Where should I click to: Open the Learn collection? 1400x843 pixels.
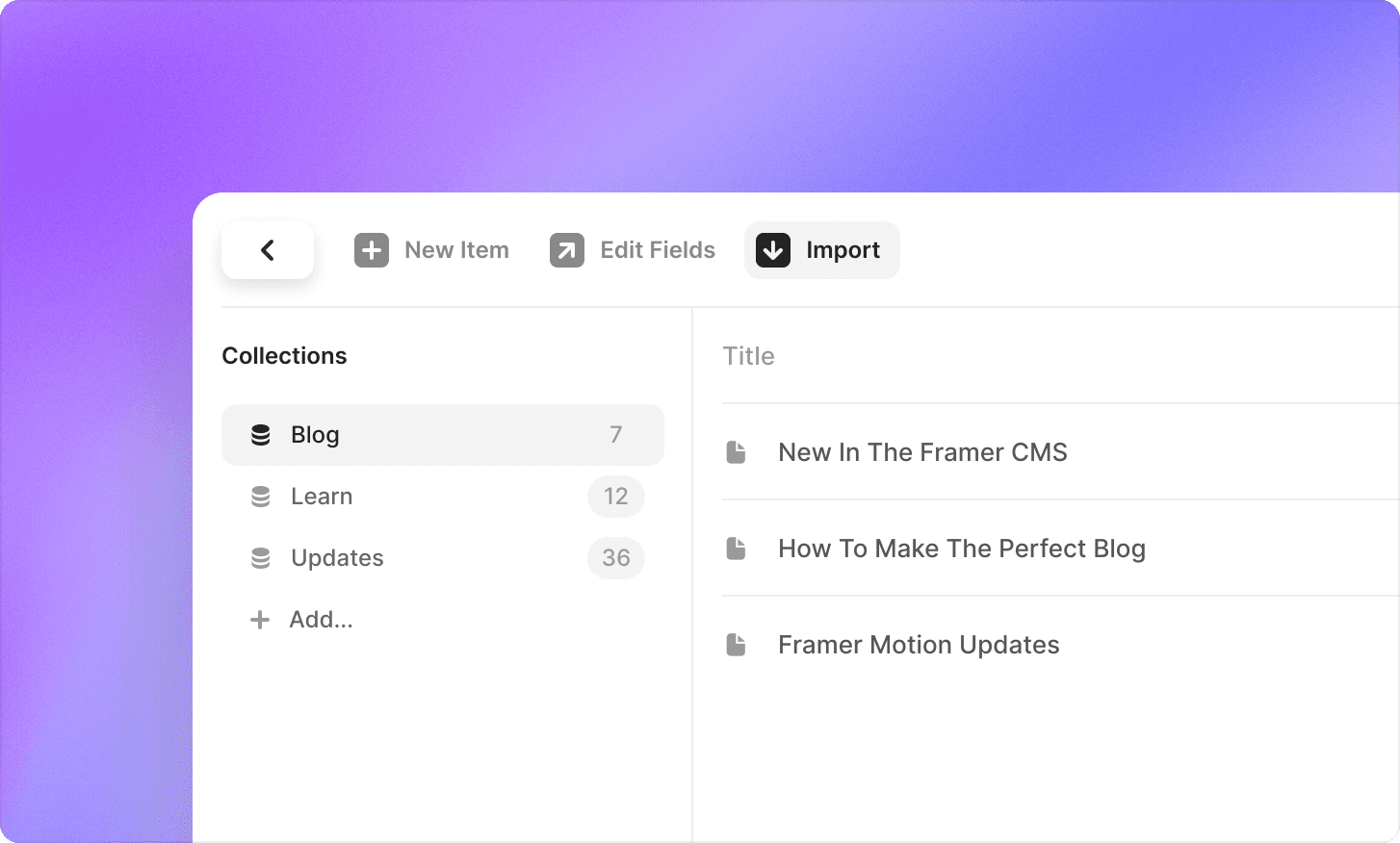[x=322, y=497]
